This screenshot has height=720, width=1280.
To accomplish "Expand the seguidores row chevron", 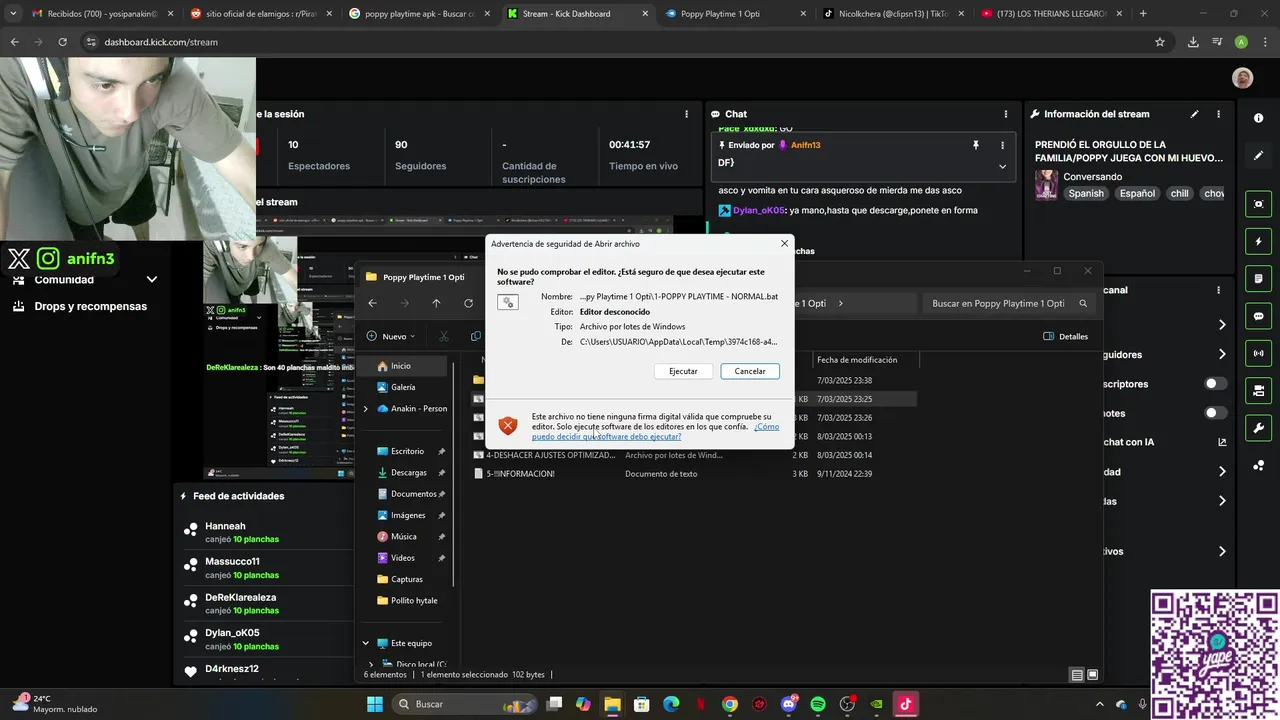I will pyautogui.click(x=1222, y=354).
